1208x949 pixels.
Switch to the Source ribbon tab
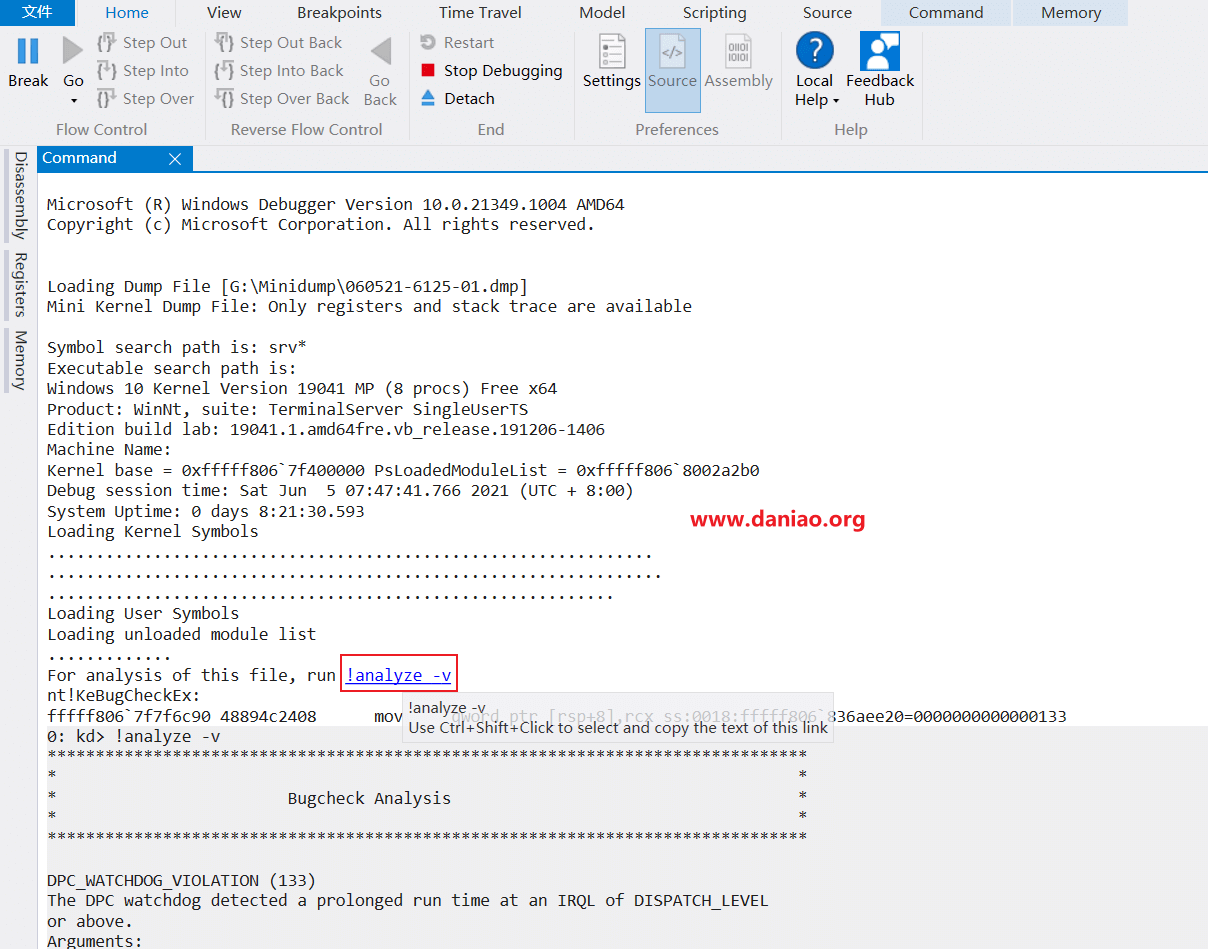pyautogui.click(x=827, y=13)
